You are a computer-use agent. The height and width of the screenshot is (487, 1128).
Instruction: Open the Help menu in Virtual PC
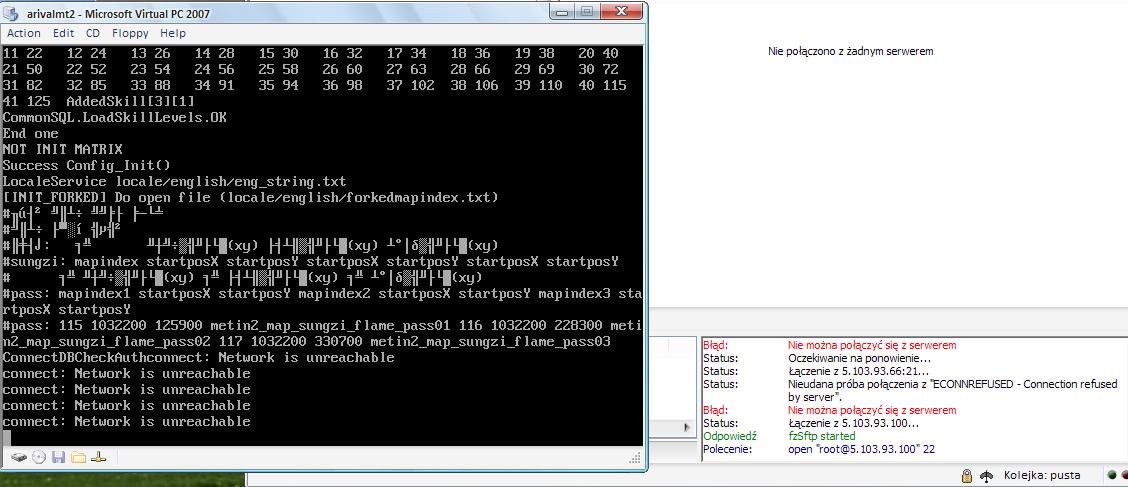(173, 33)
